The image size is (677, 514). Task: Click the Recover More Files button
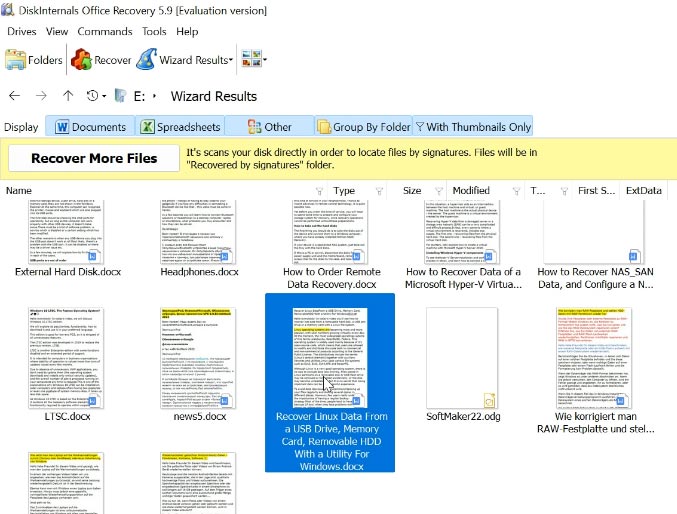[94, 158]
